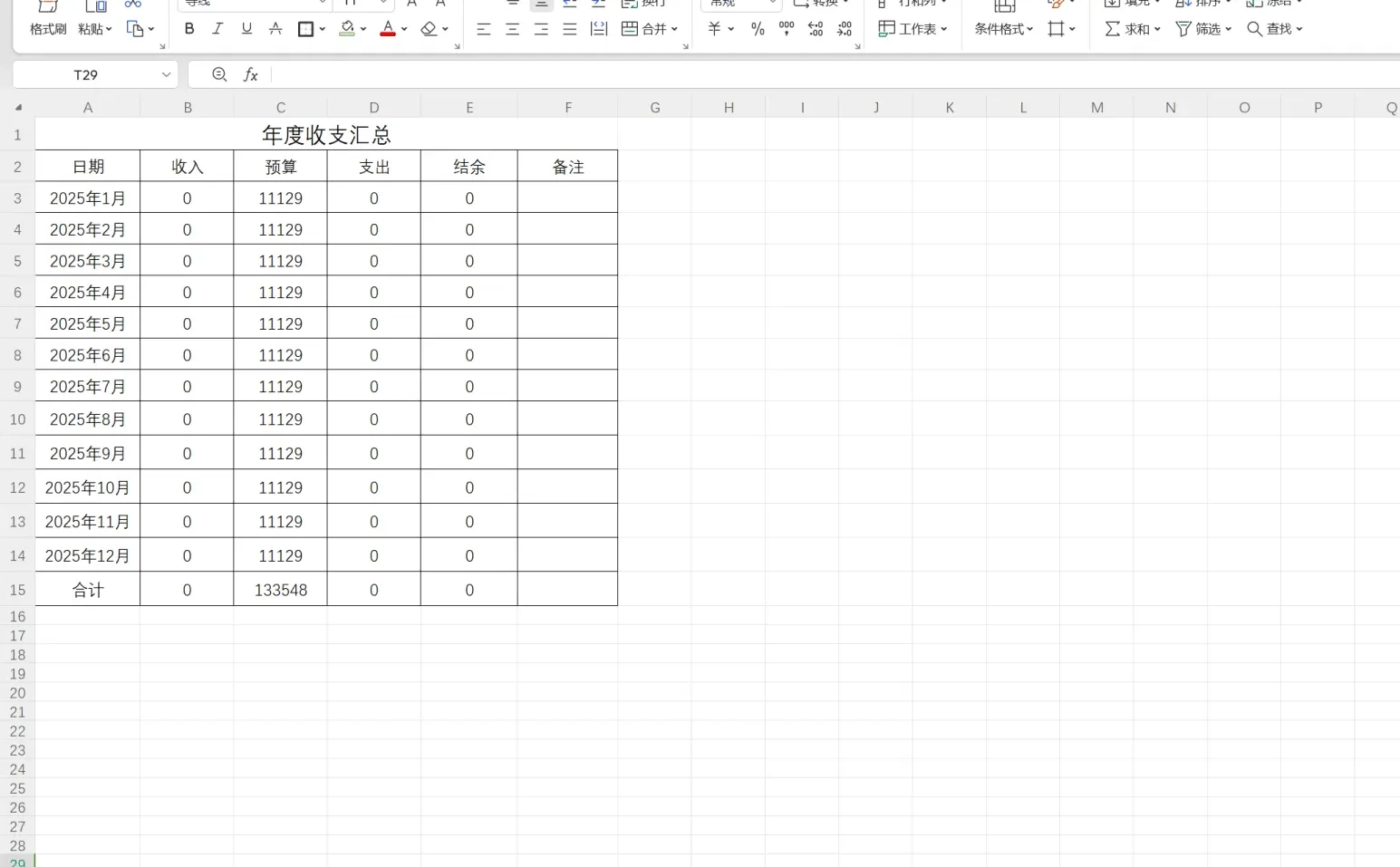Apply the cell border icon
Screen dimensions: 1400x867
pos(305,29)
